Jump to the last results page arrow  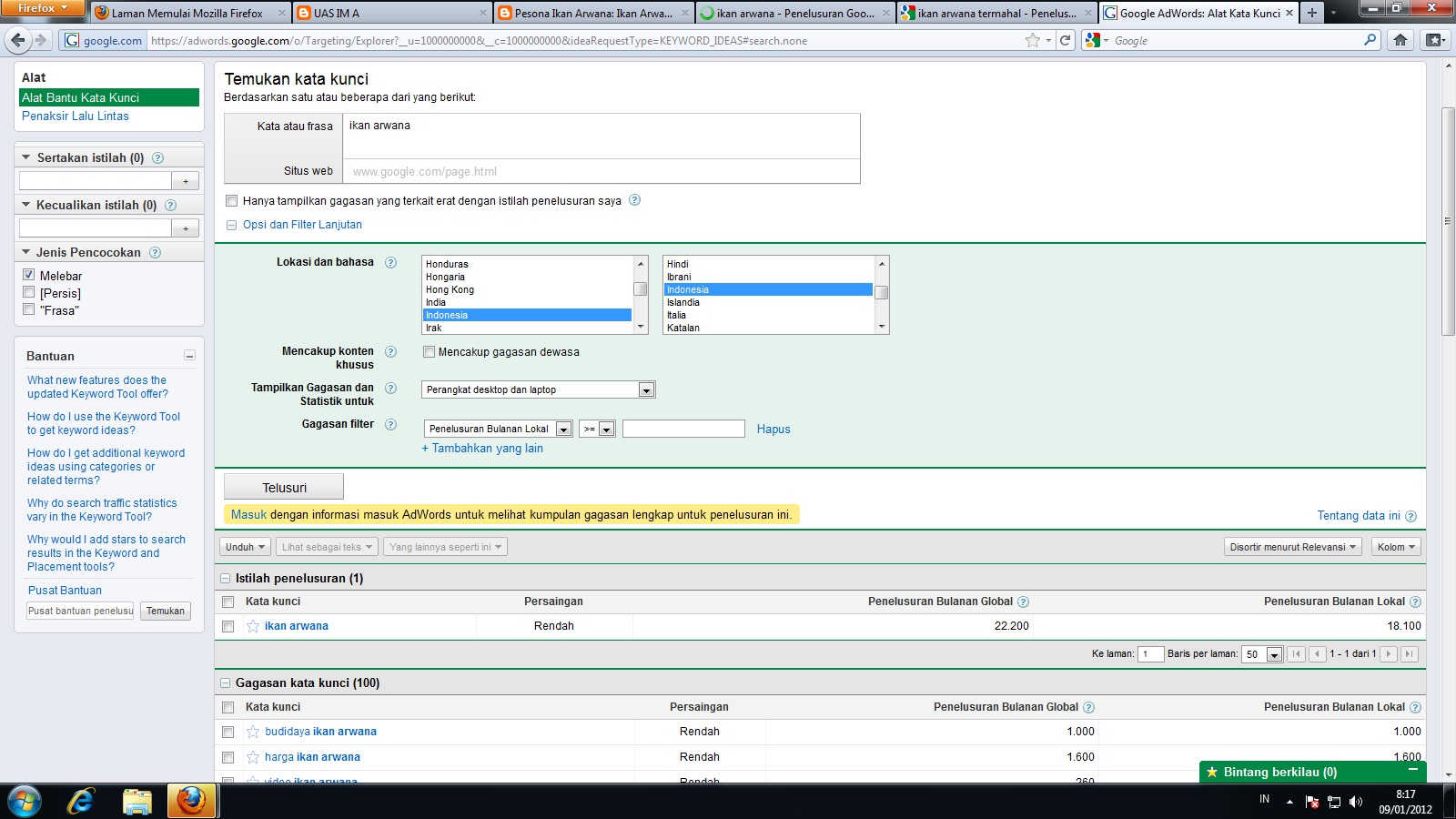1409,653
